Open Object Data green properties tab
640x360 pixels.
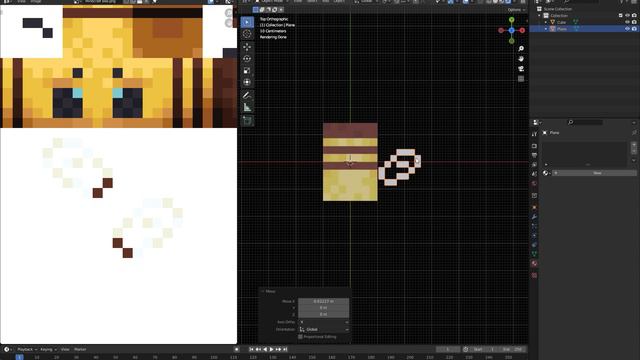tap(534, 254)
